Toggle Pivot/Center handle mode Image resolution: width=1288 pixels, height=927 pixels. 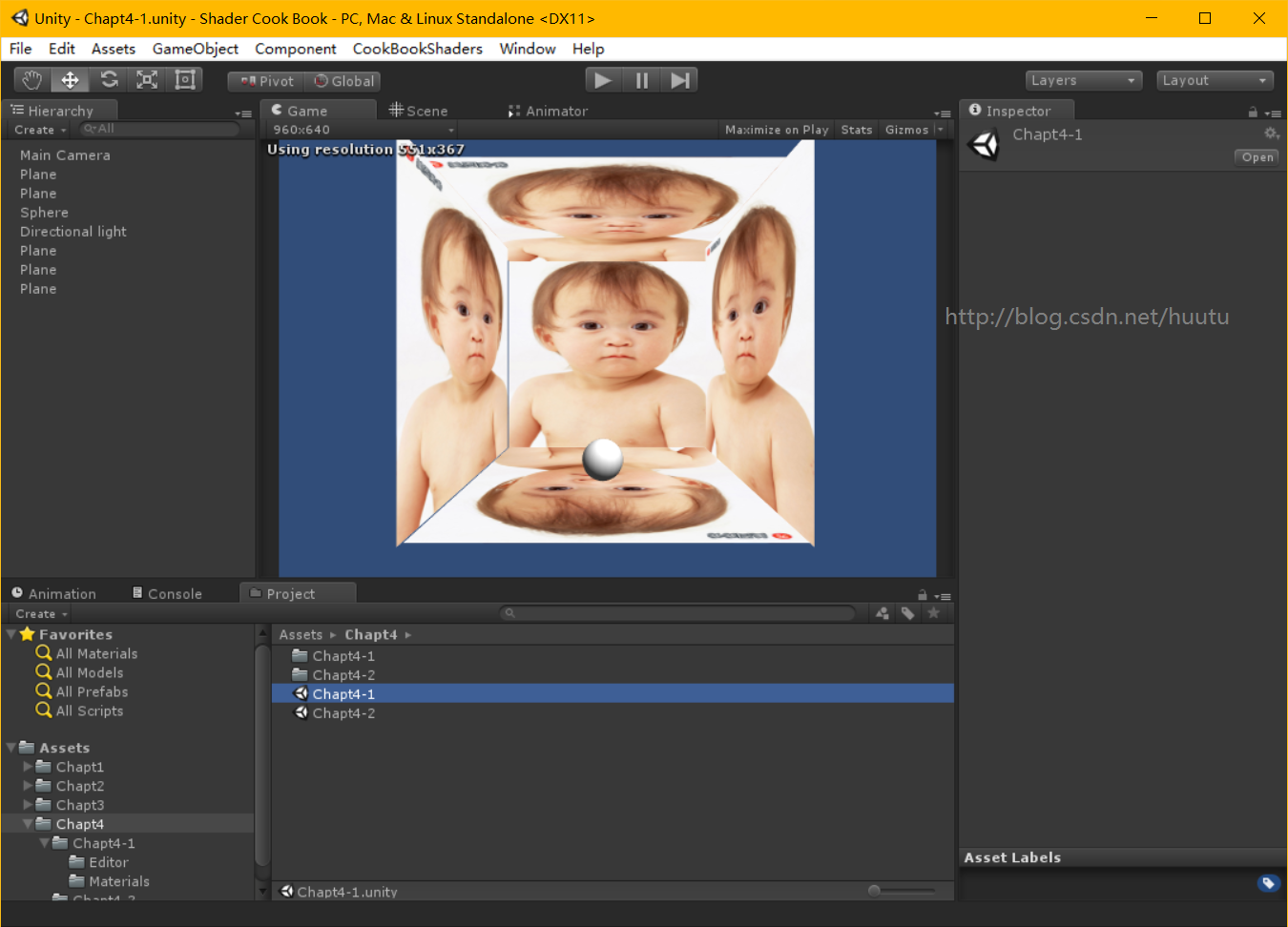tap(267, 82)
